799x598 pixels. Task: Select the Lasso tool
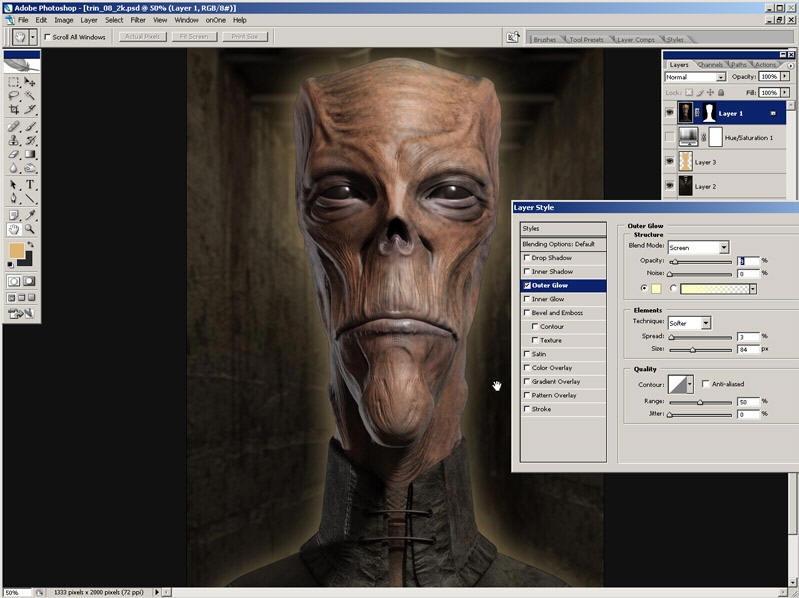tap(14, 95)
